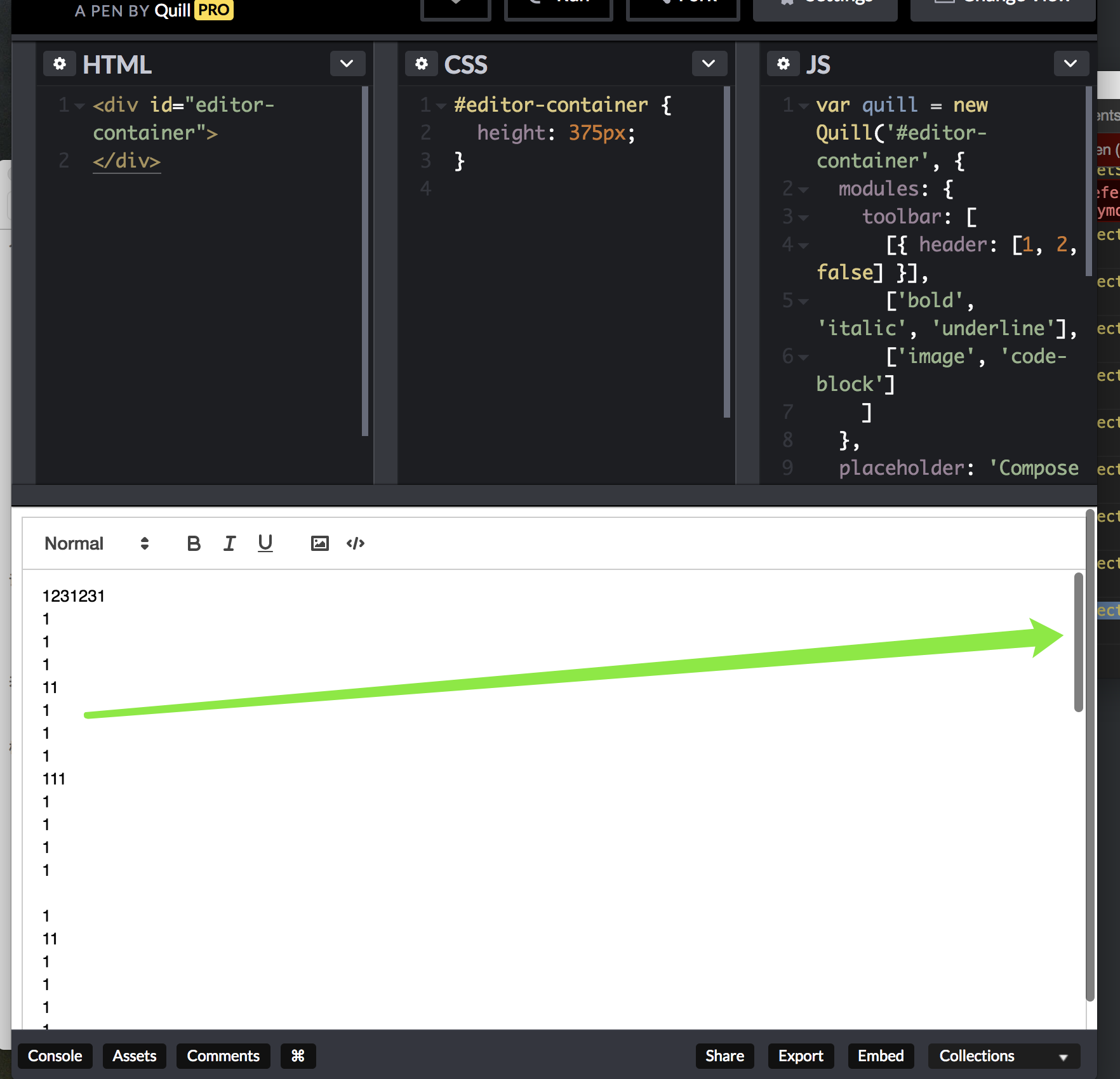Open the Console at the bottom
This screenshot has height=1079, width=1120.
55,1056
